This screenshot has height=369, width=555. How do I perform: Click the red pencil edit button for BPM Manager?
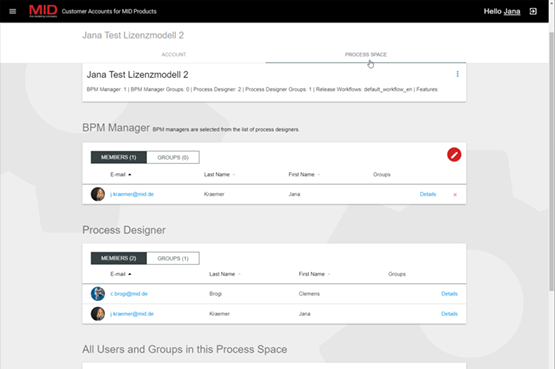(454, 155)
